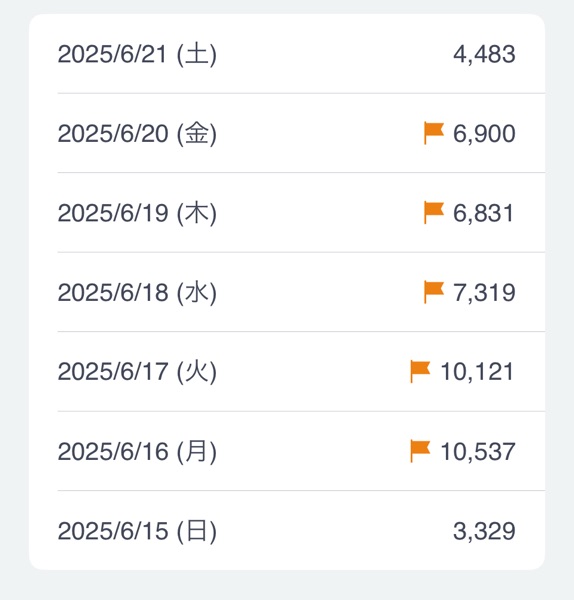
Task: Tap the 6,831 step count
Action: 483,213
